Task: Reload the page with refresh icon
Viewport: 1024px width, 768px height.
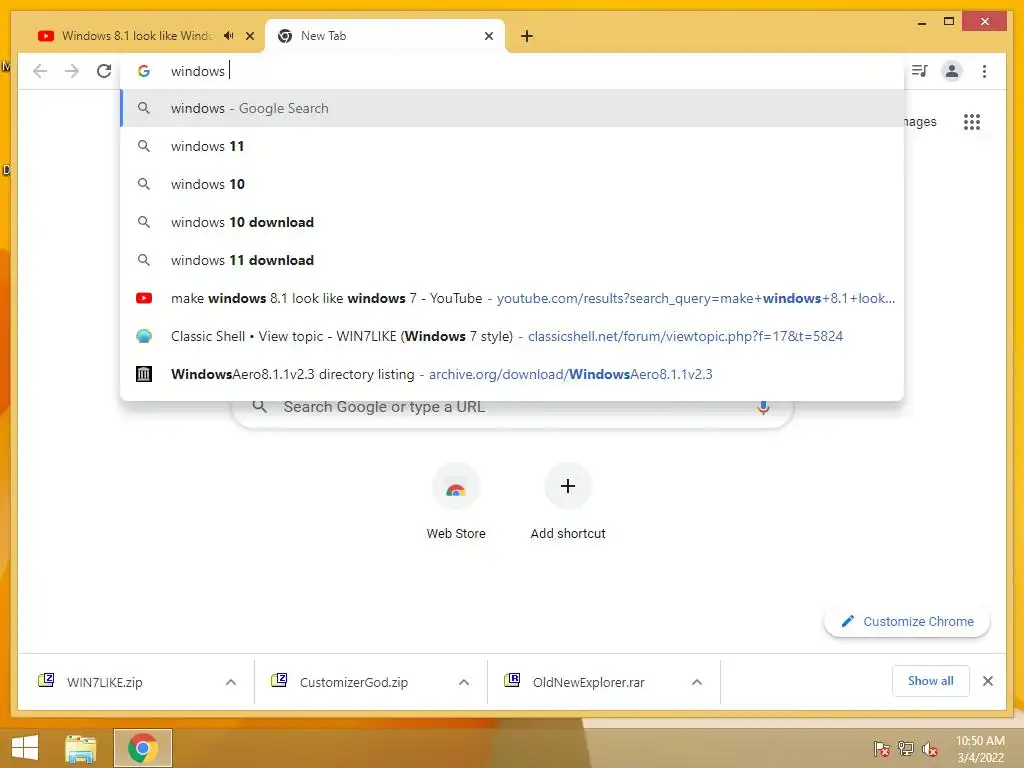Action: pos(104,71)
